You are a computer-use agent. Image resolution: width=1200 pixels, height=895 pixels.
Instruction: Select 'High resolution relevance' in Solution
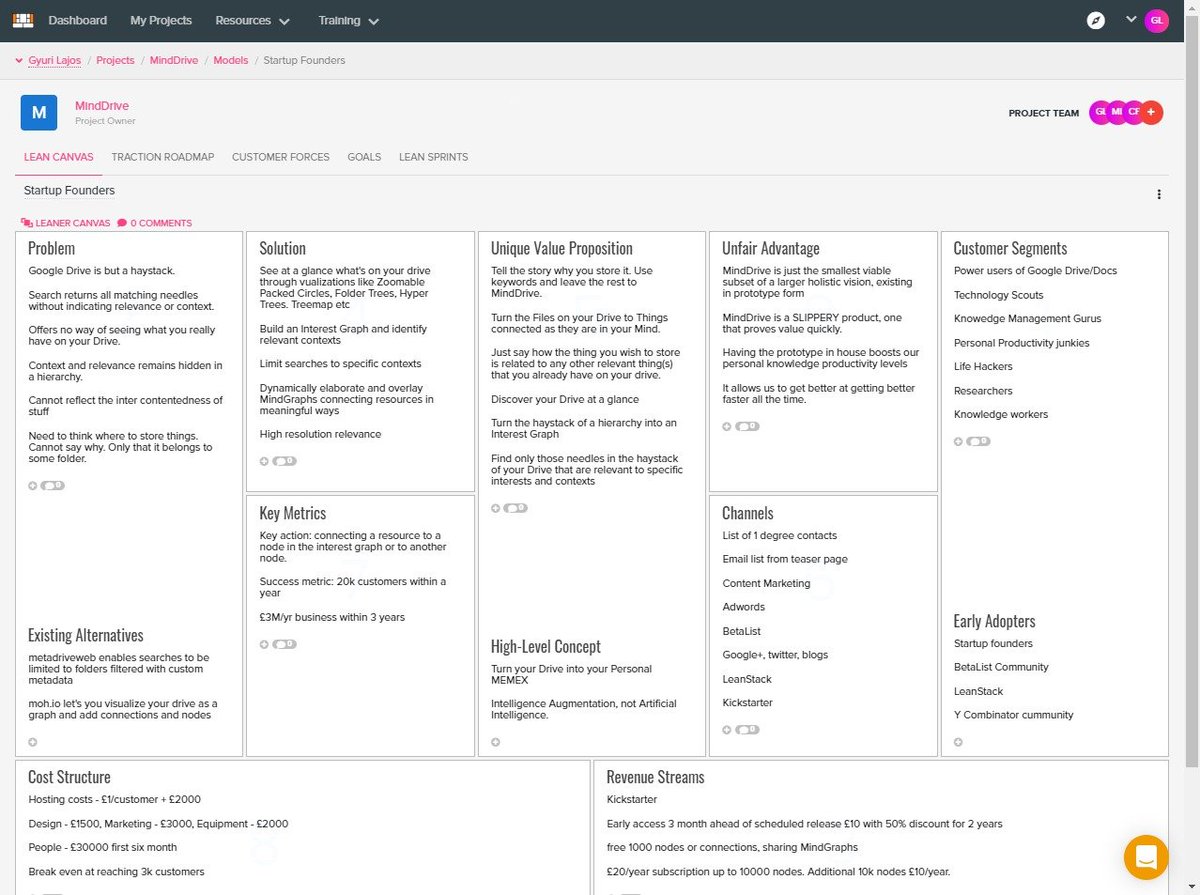click(x=320, y=434)
